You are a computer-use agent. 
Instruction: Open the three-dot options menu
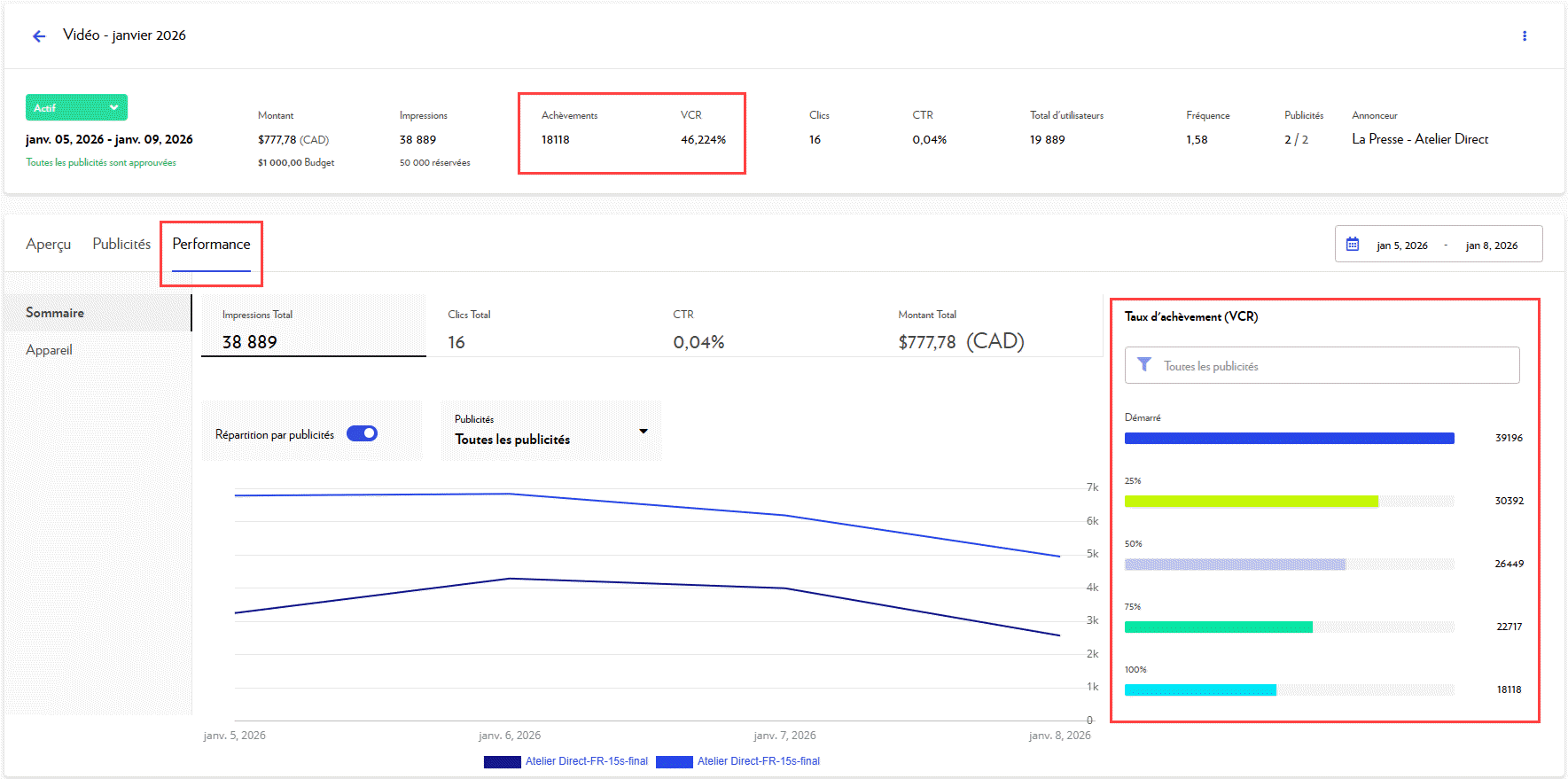click(x=1524, y=36)
